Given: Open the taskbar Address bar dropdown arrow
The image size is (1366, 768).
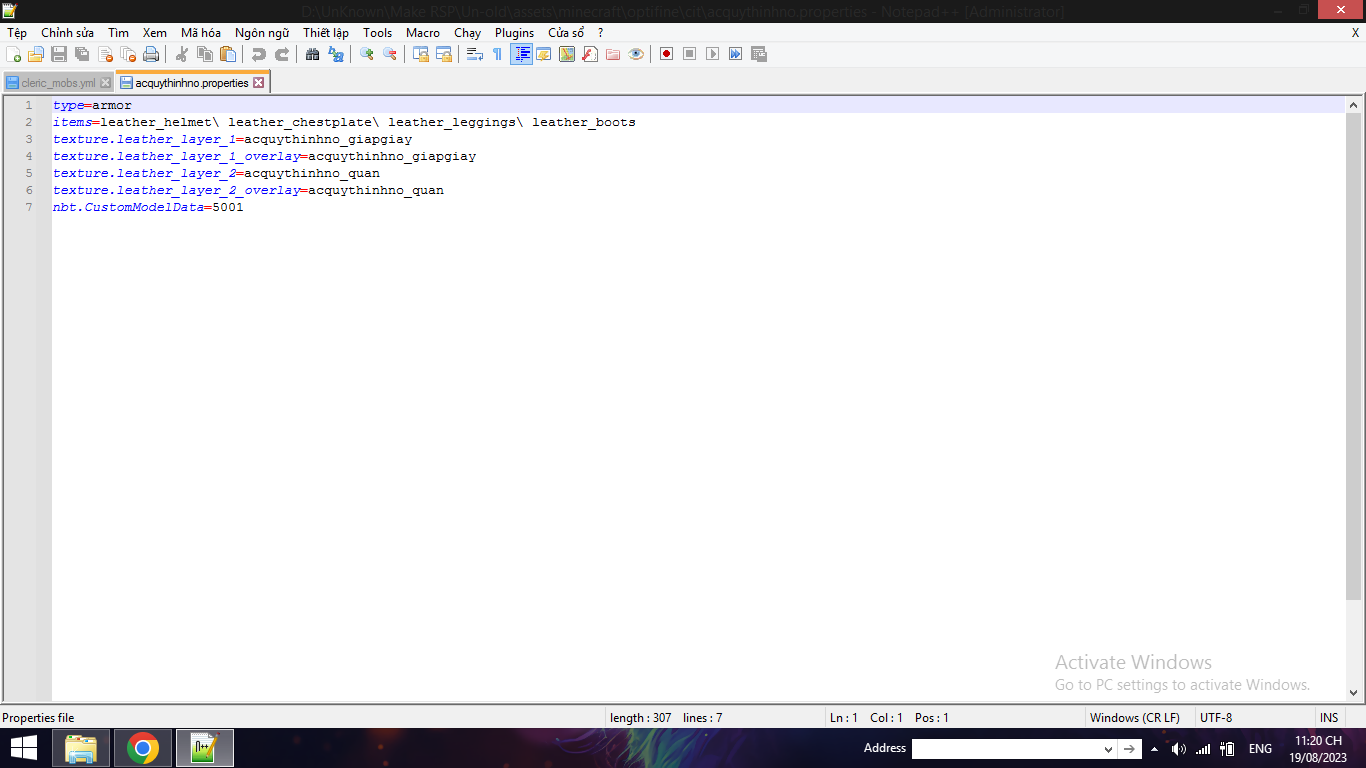Looking at the screenshot, I should [1108, 749].
